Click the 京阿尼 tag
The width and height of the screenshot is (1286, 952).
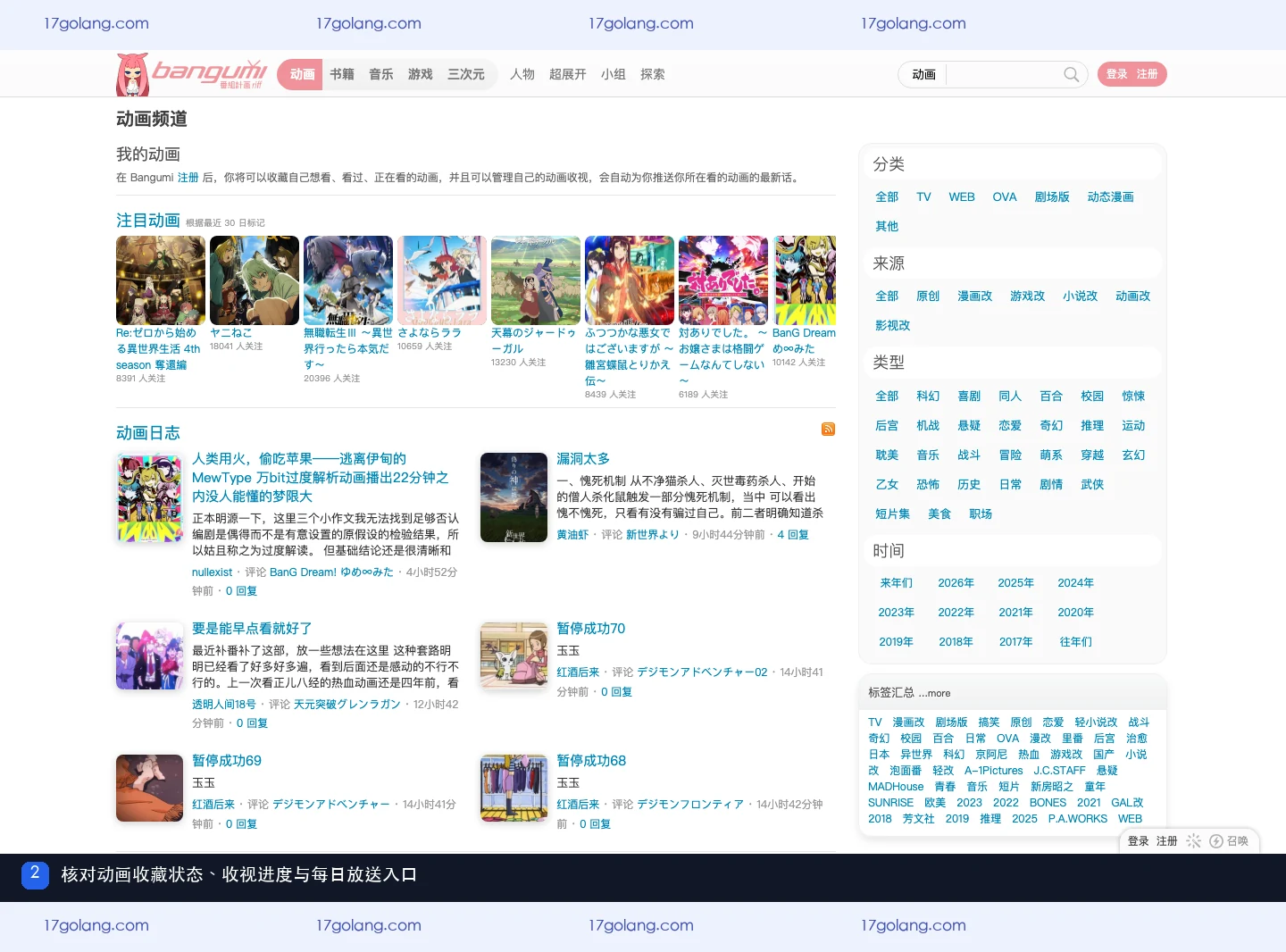(990, 755)
